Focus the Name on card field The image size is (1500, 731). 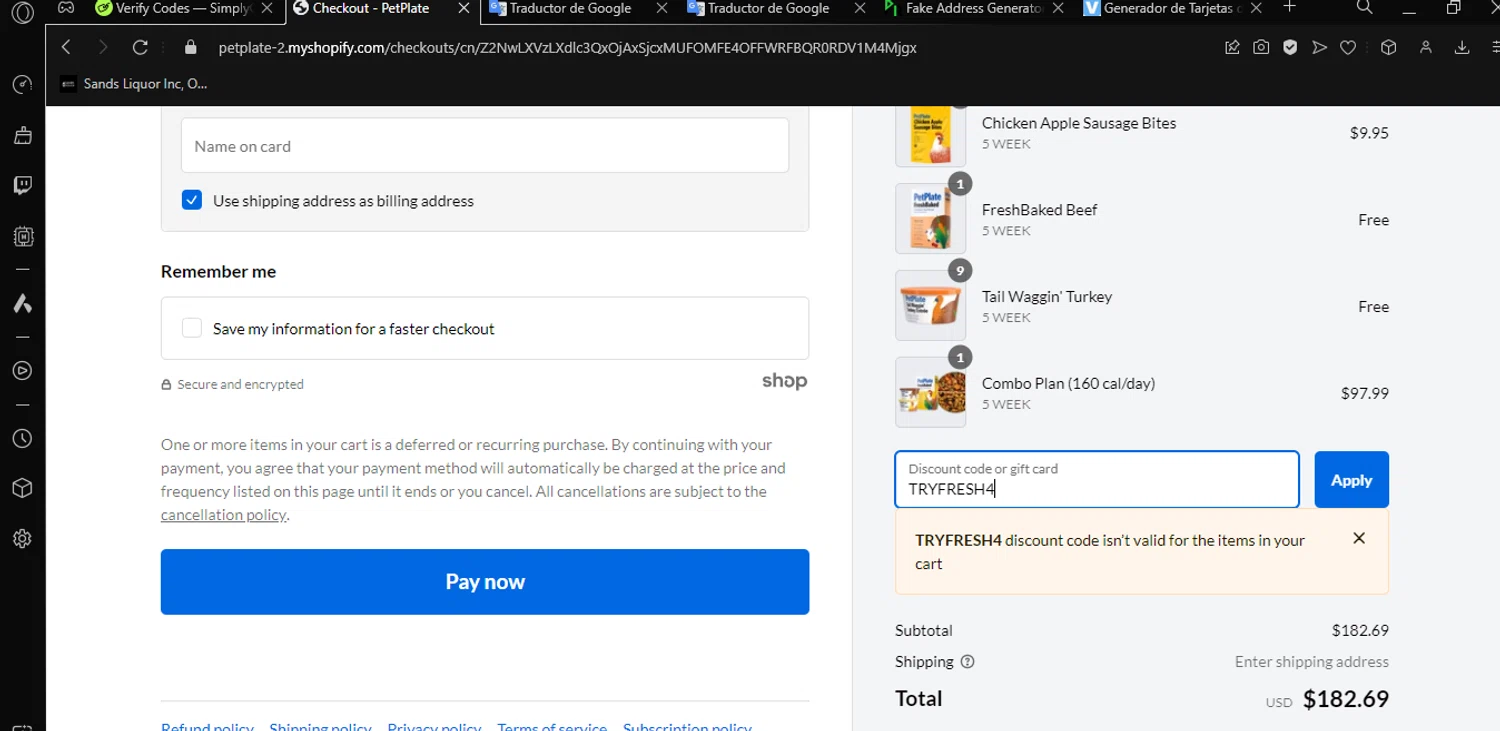(485, 146)
